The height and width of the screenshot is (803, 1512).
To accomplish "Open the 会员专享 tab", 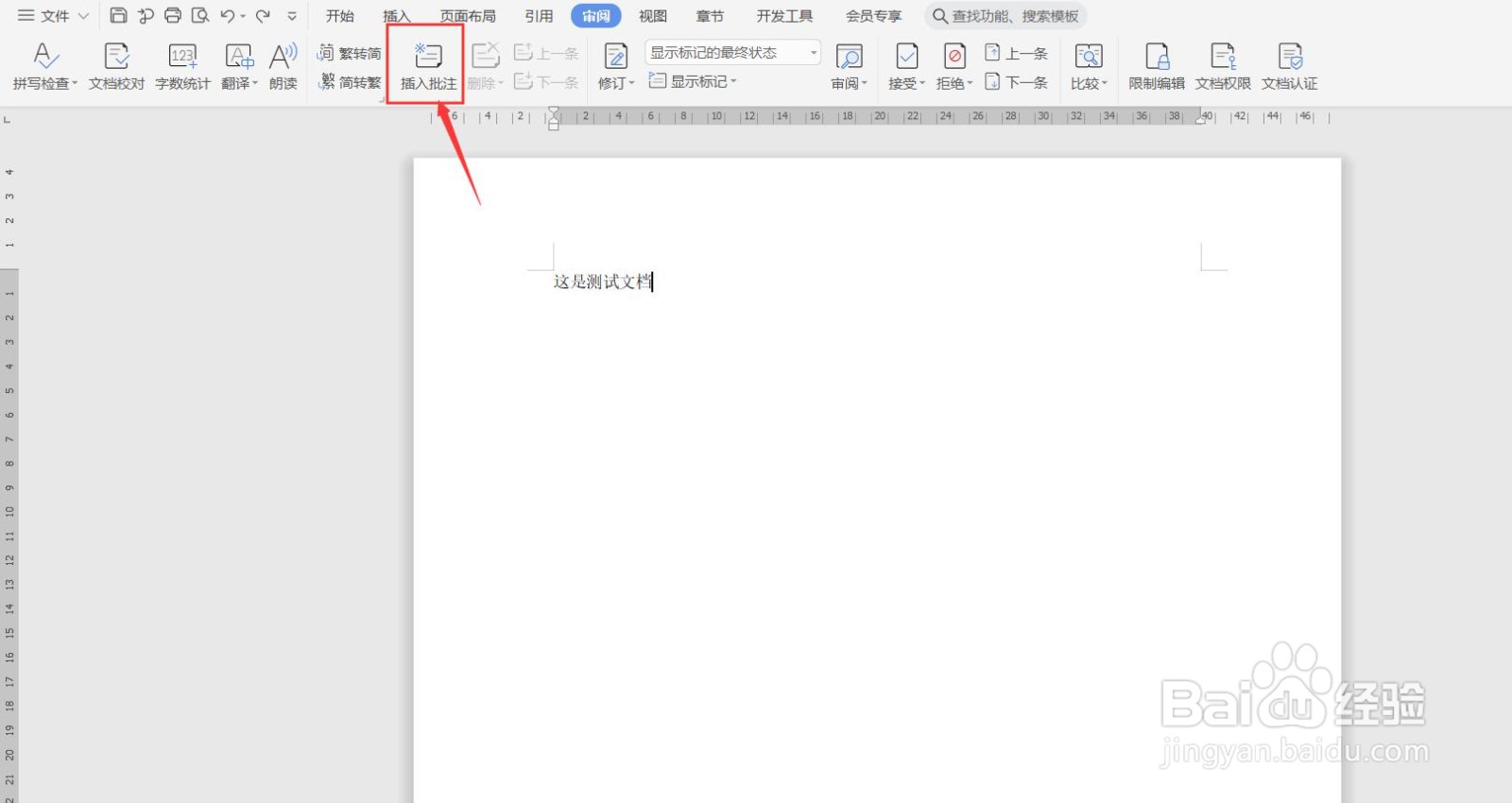I will point(873,16).
